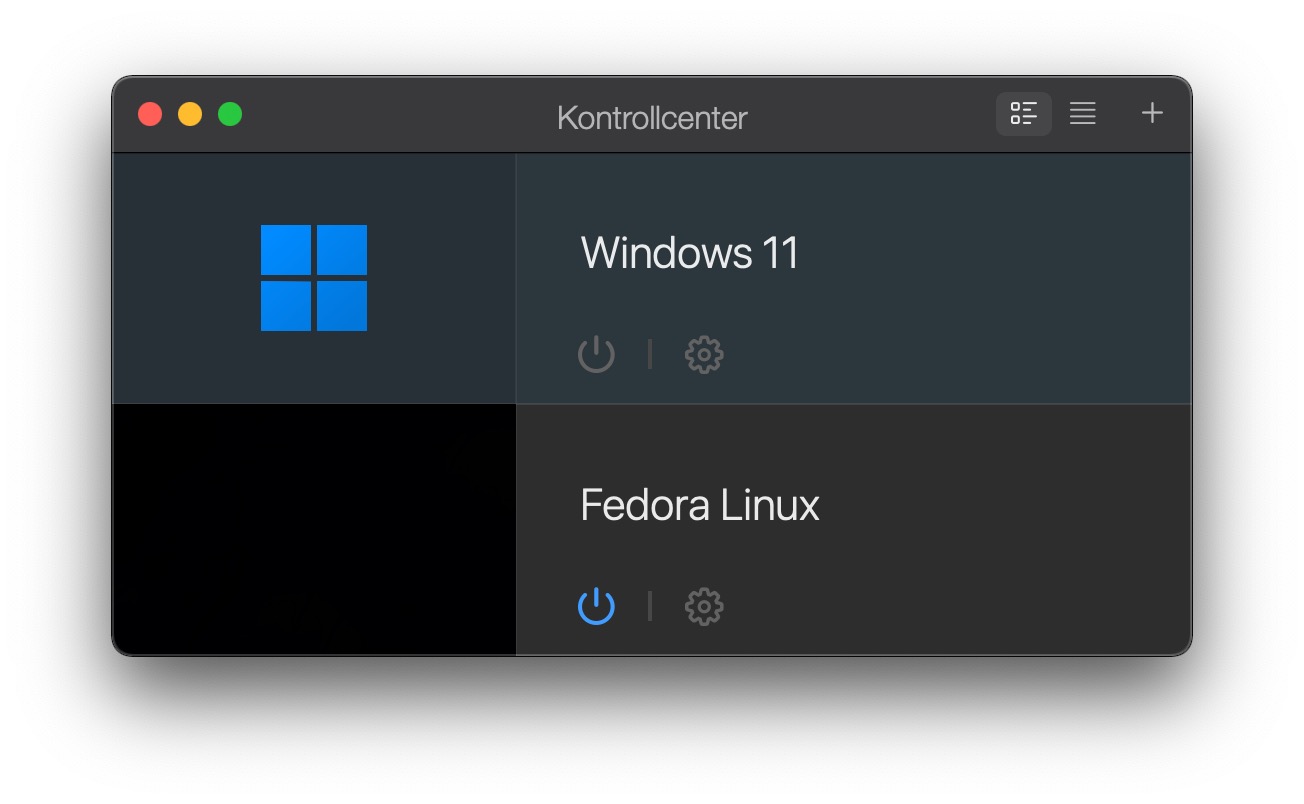Switch to the expanded detail view
The image size is (1304, 804).
(1023, 114)
